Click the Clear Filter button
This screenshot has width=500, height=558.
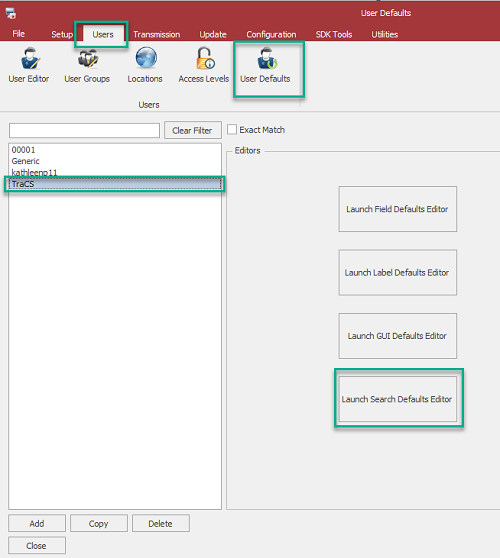(x=193, y=130)
